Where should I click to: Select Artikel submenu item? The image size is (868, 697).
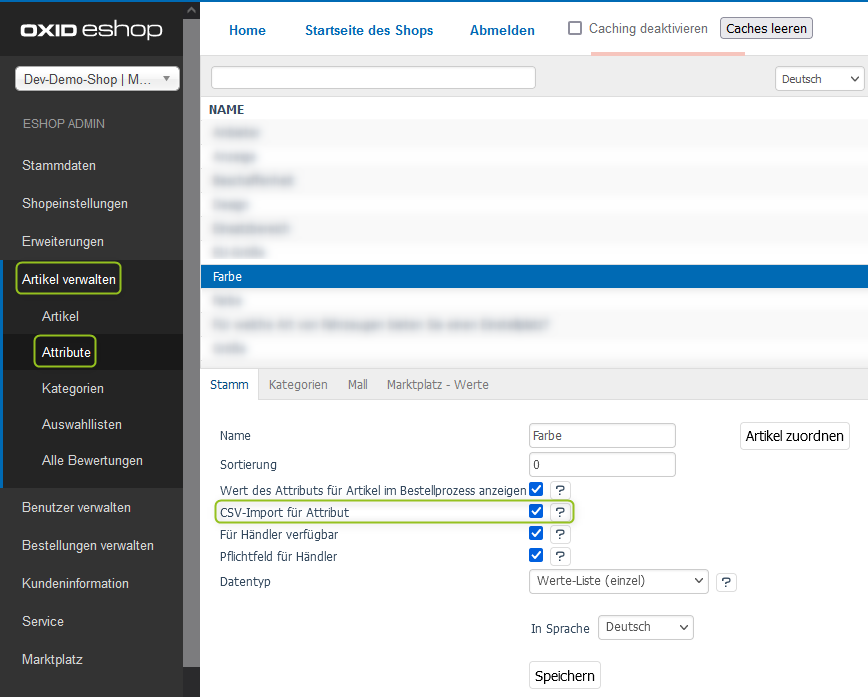click(60, 316)
